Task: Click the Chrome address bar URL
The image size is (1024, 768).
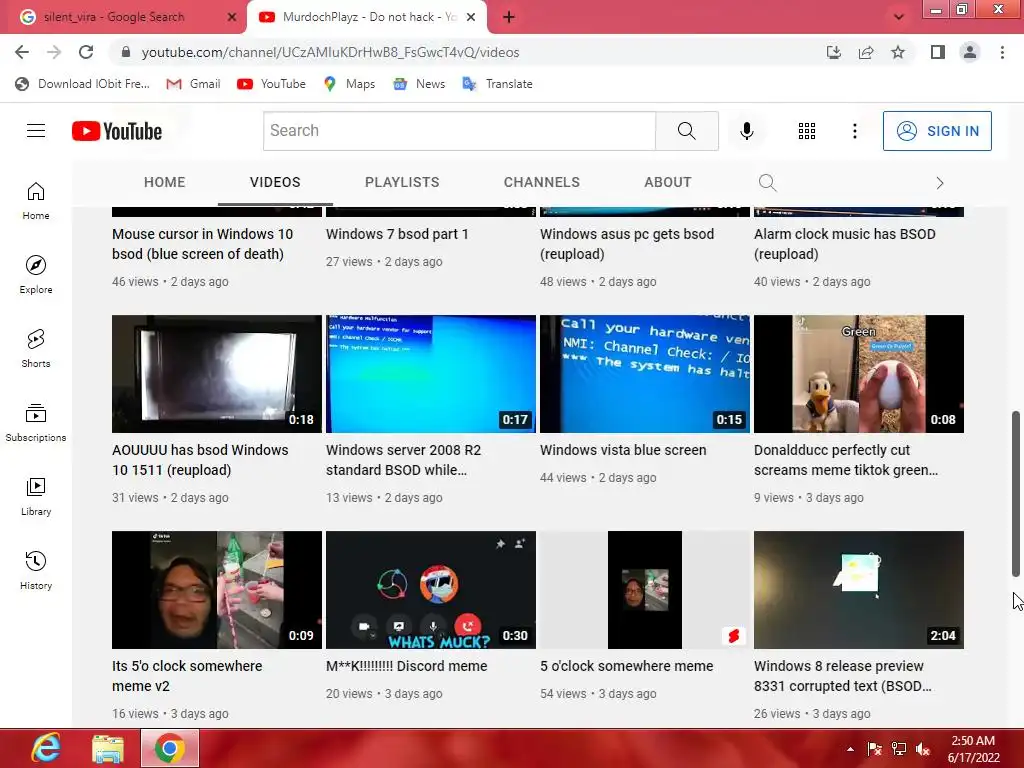Action: tap(330, 52)
